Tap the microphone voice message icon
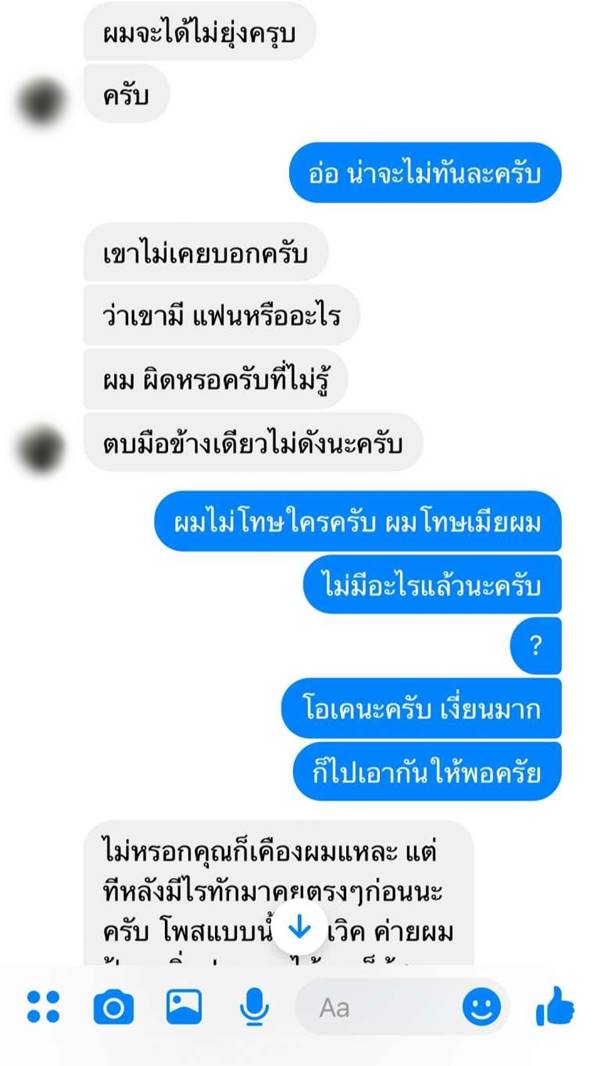The height and width of the screenshot is (1066, 600). (254, 1007)
